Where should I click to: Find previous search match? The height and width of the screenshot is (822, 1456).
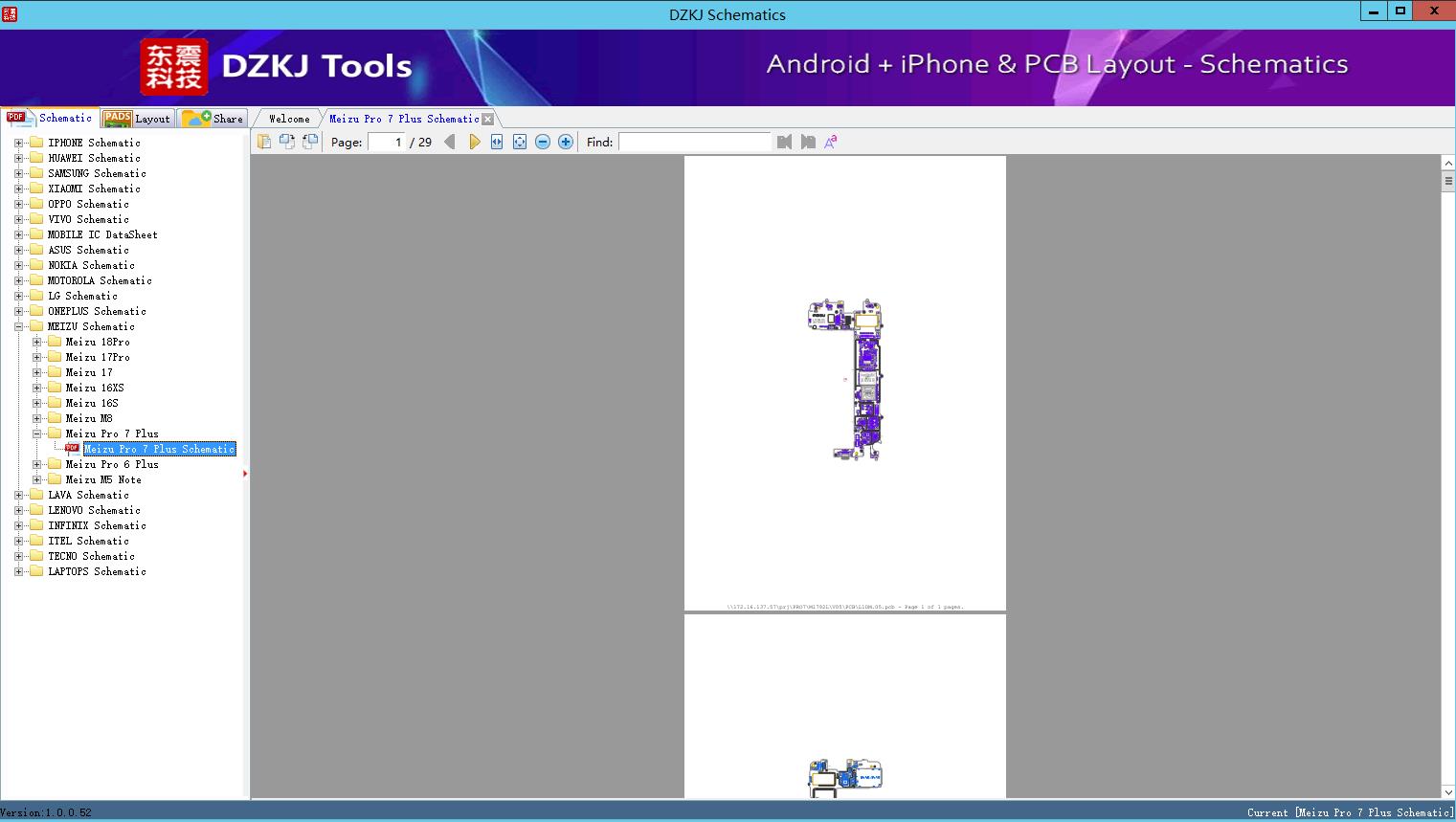(785, 142)
